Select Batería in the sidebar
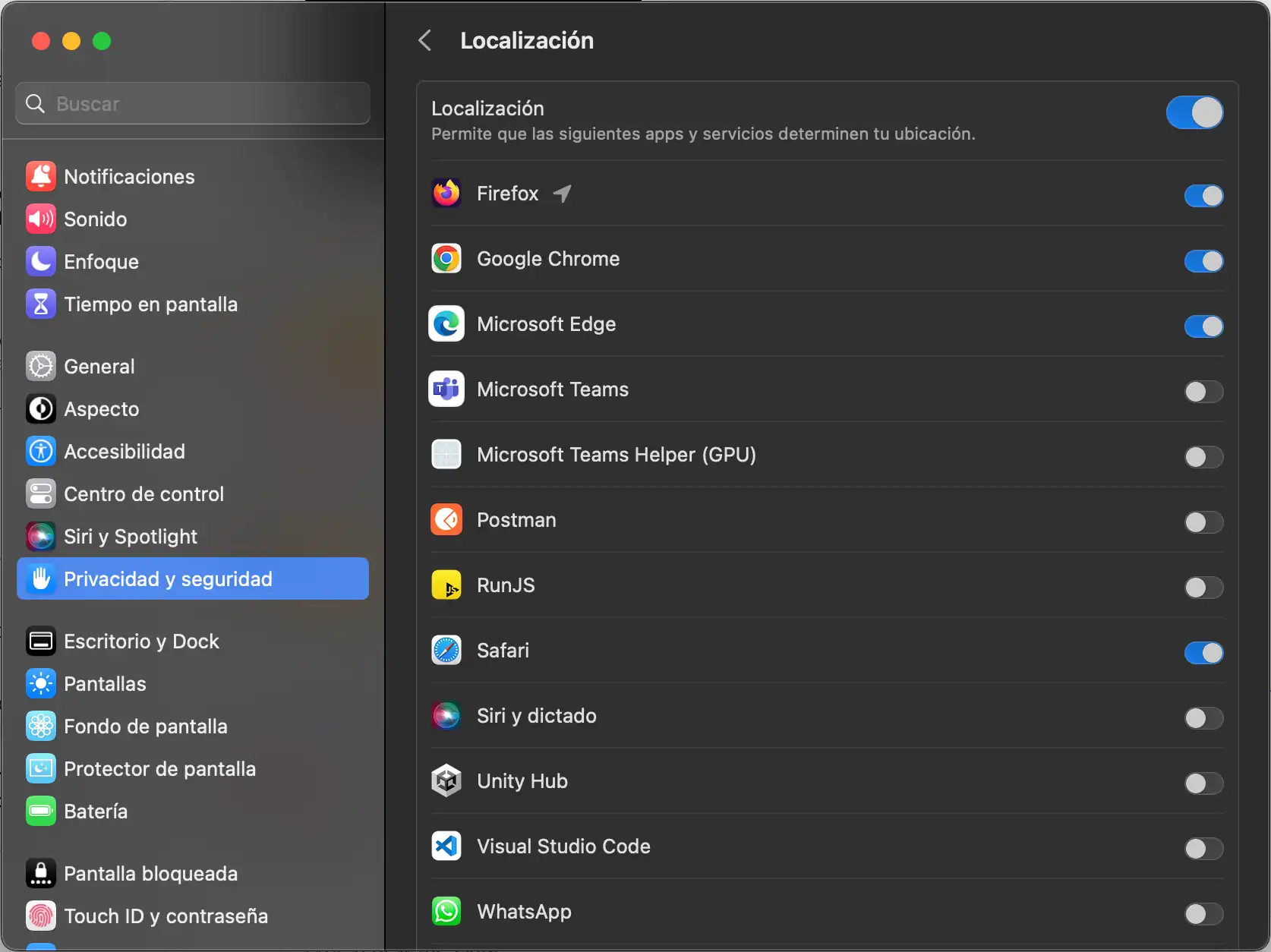 pyautogui.click(x=96, y=812)
